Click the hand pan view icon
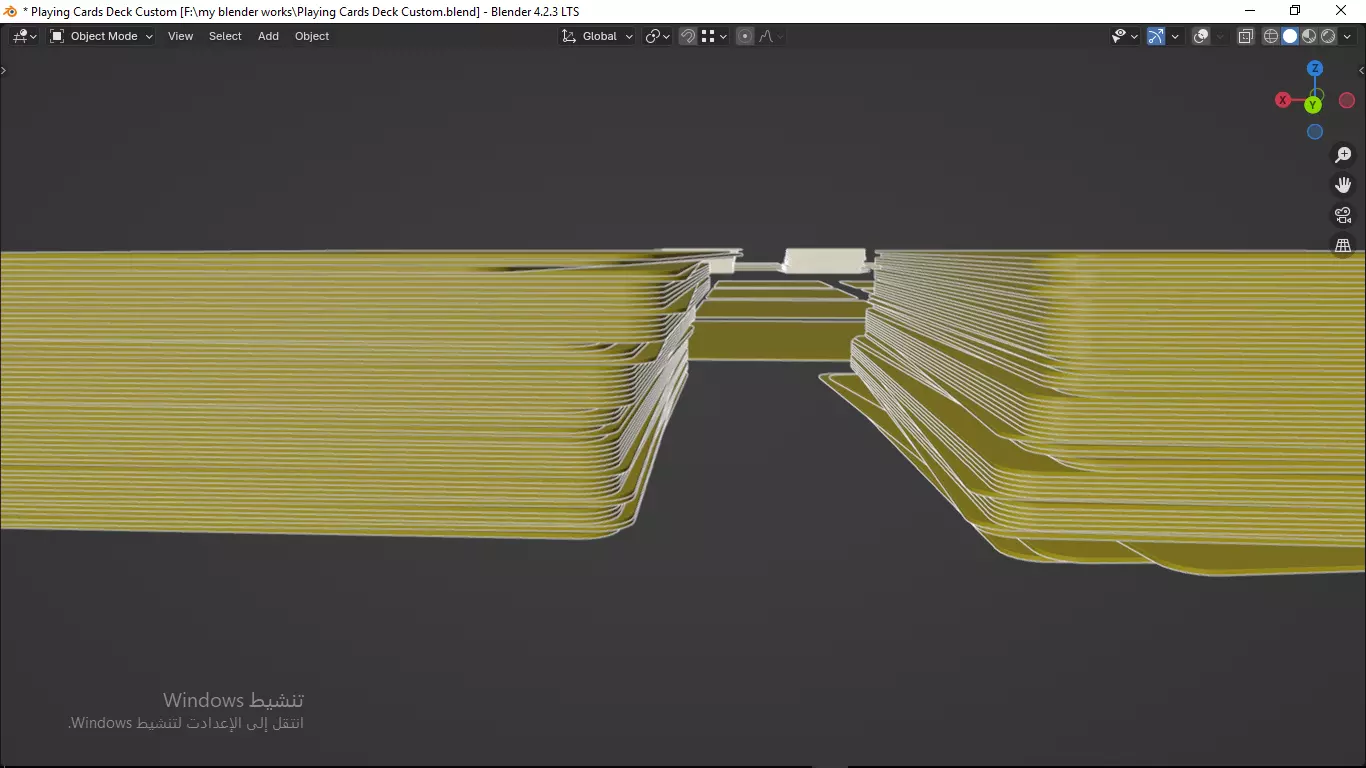The width and height of the screenshot is (1366, 768). click(1343, 185)
